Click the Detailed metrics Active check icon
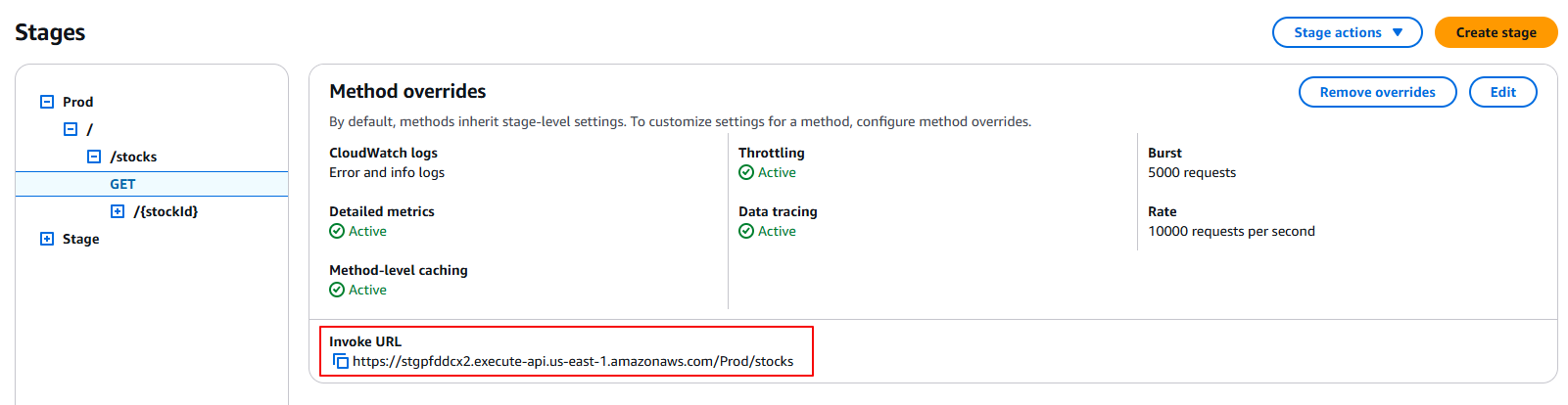Viewport: 1568px width, 405px height. point(337,231)
